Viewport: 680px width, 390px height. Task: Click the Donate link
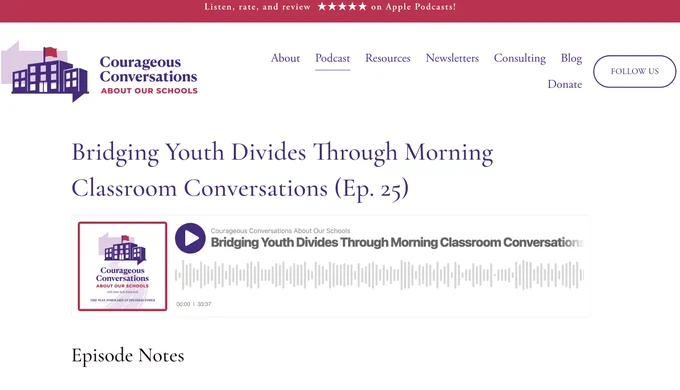tap(565, 84)
